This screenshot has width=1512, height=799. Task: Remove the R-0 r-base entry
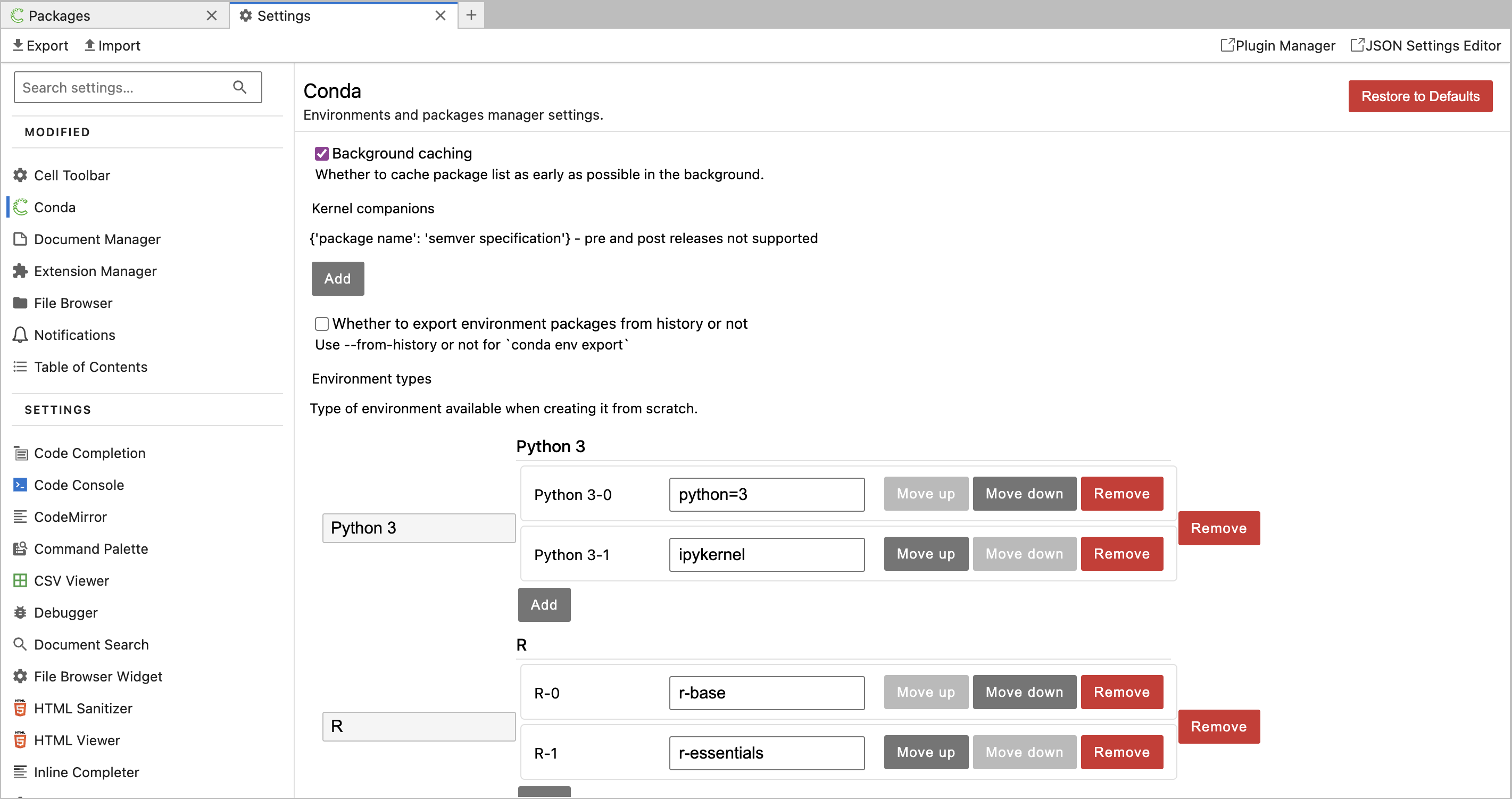tap(1121, 692)
